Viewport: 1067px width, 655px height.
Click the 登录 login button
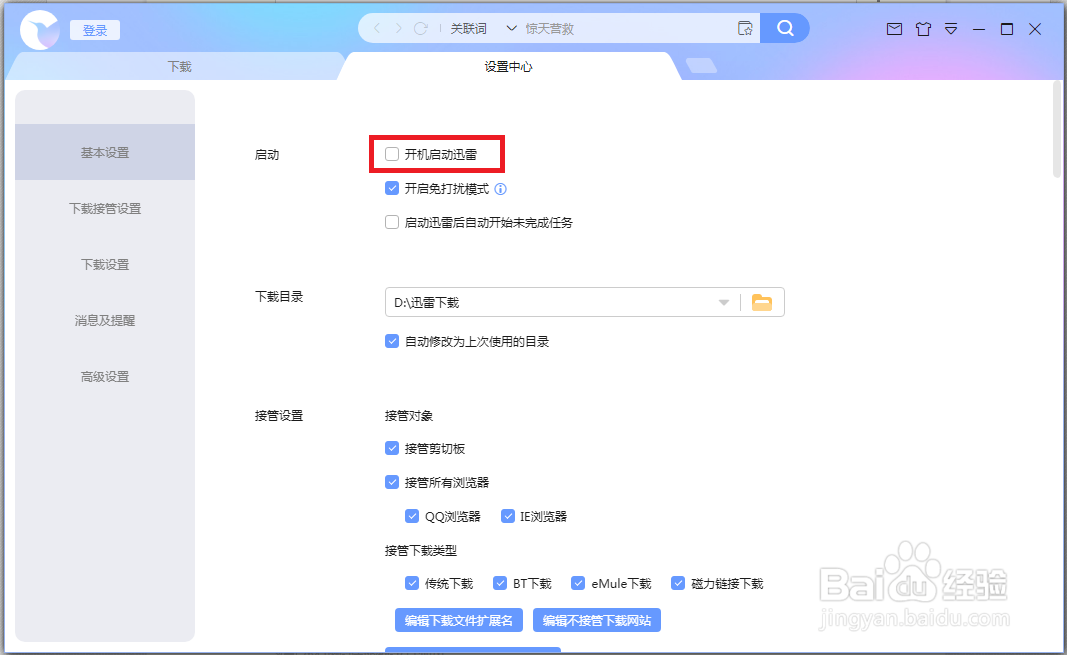95,30
